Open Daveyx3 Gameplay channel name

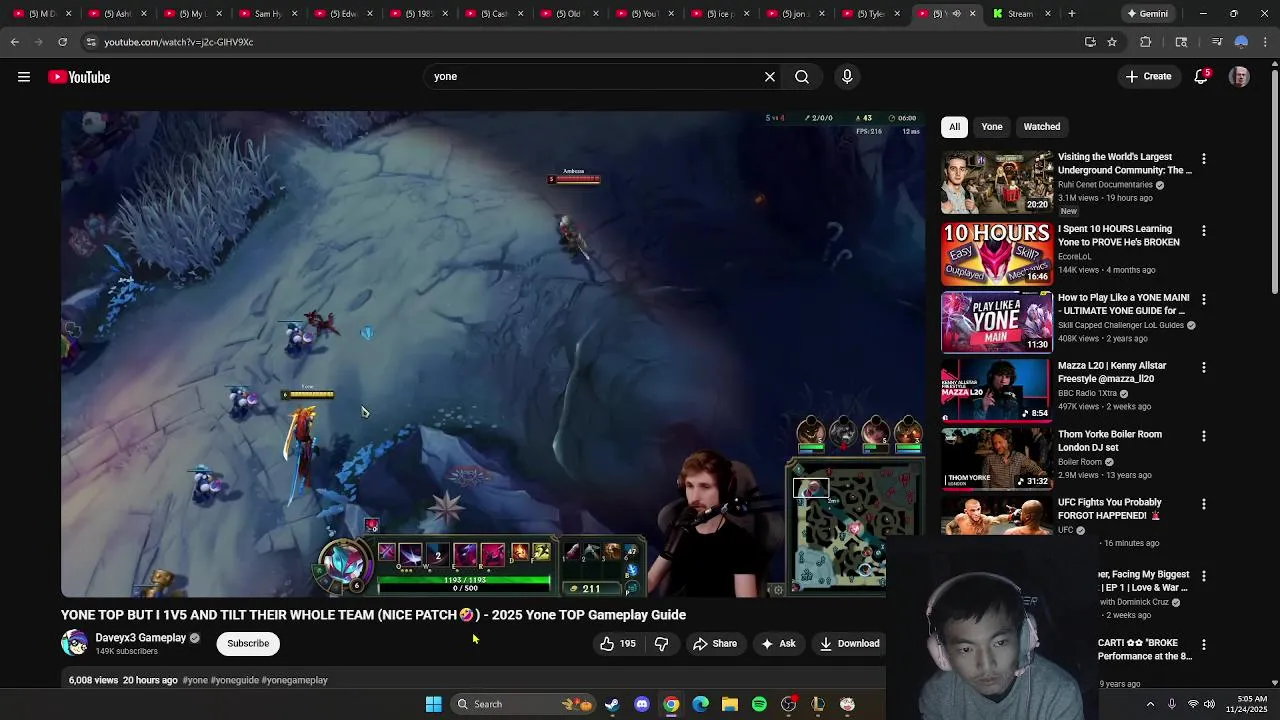pyautogui.click(x=140, y=638)
